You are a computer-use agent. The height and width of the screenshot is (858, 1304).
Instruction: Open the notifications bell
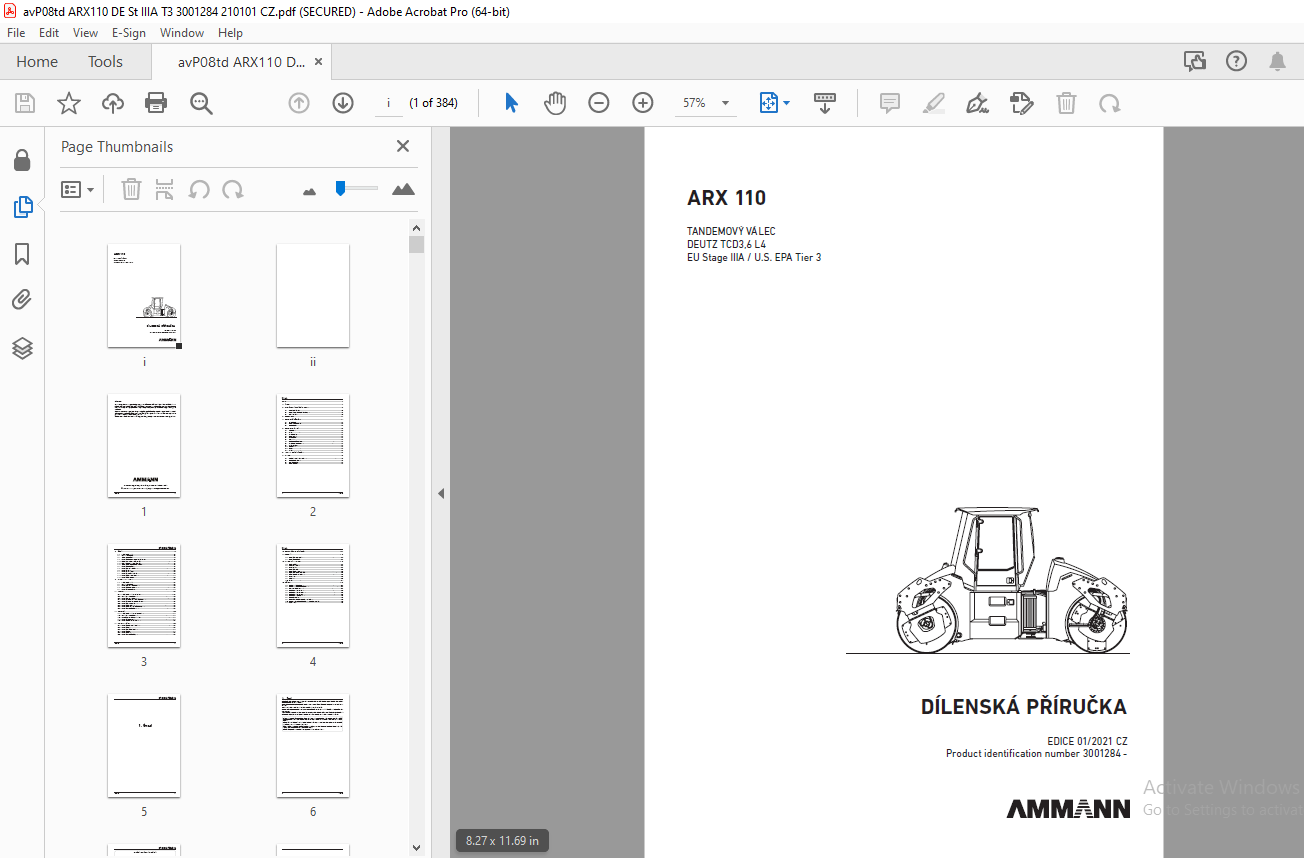(x=1278, y=62)
